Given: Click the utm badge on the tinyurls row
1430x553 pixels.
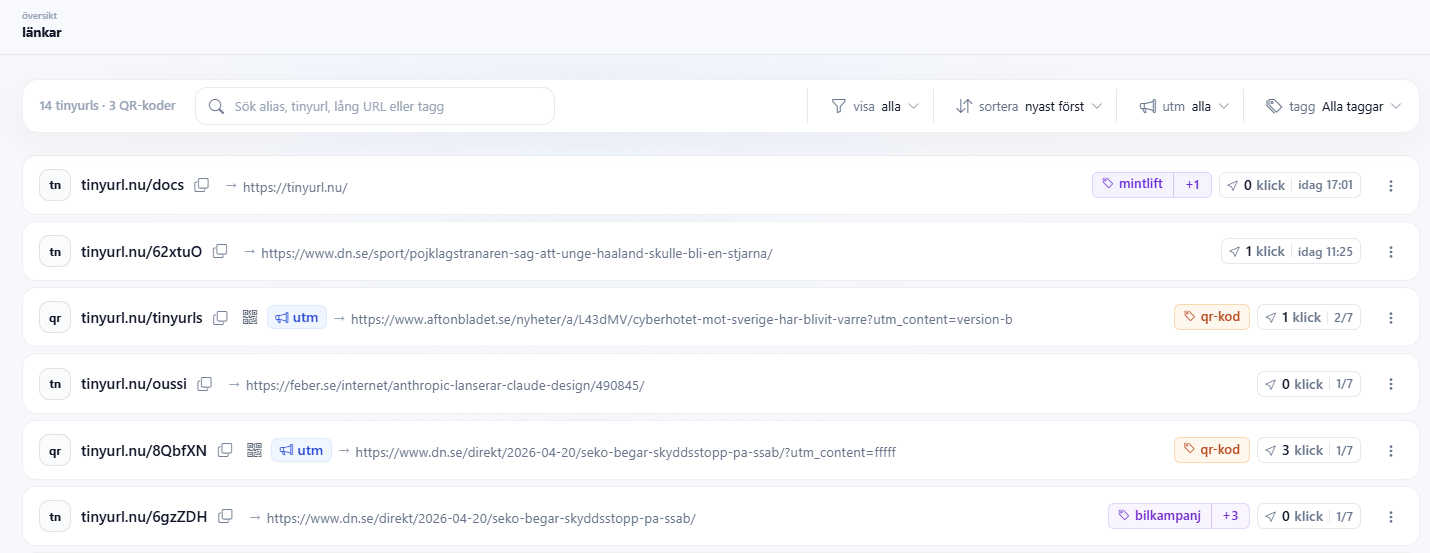Looking at the screenshot, I should pyautogui.click(x=297, y=317).
